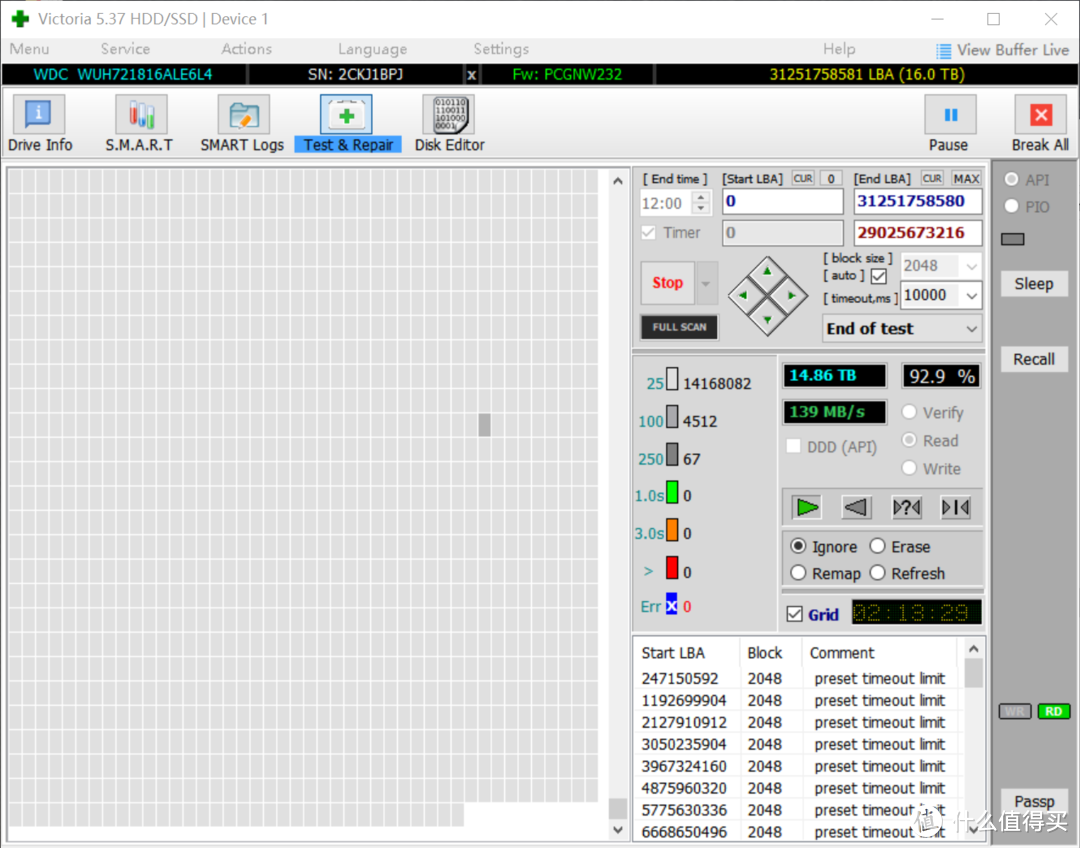Increase the End time spinner
This screenshot has height=848, width=1080.
pos(701,198)
